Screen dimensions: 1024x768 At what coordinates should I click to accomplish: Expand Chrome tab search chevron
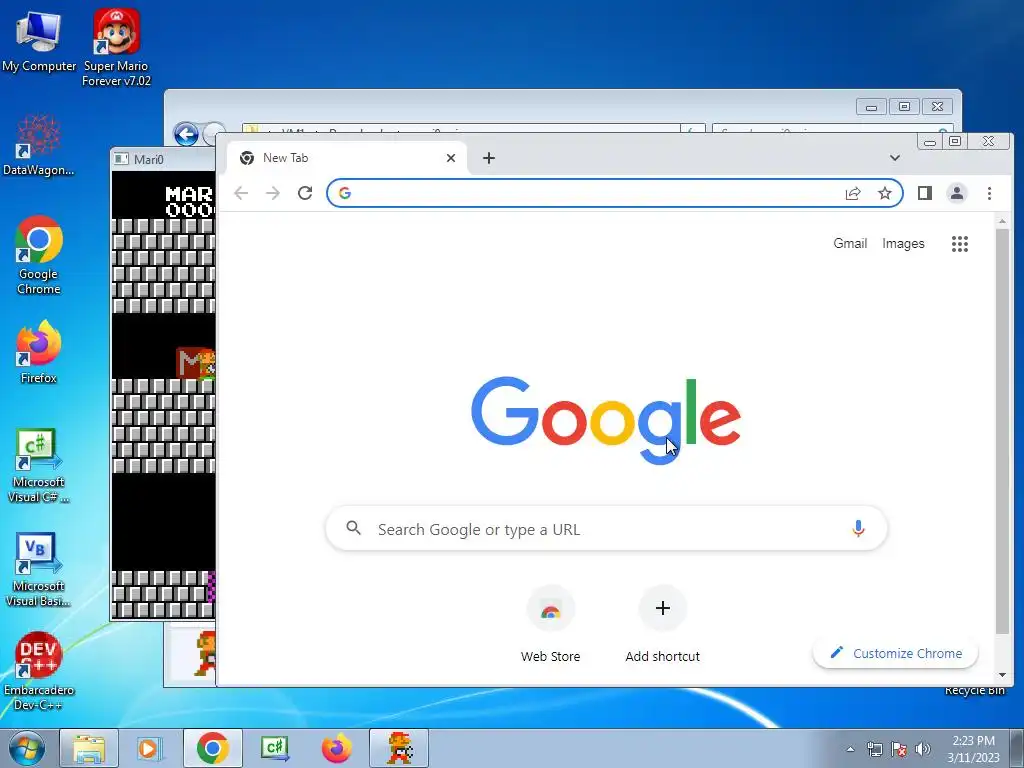pyautogui.click(x=895, y=158)
